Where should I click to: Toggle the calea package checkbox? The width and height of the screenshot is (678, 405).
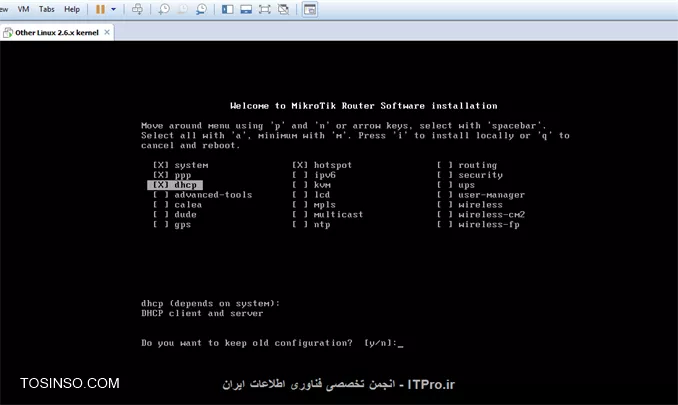[x=160, y=205]
